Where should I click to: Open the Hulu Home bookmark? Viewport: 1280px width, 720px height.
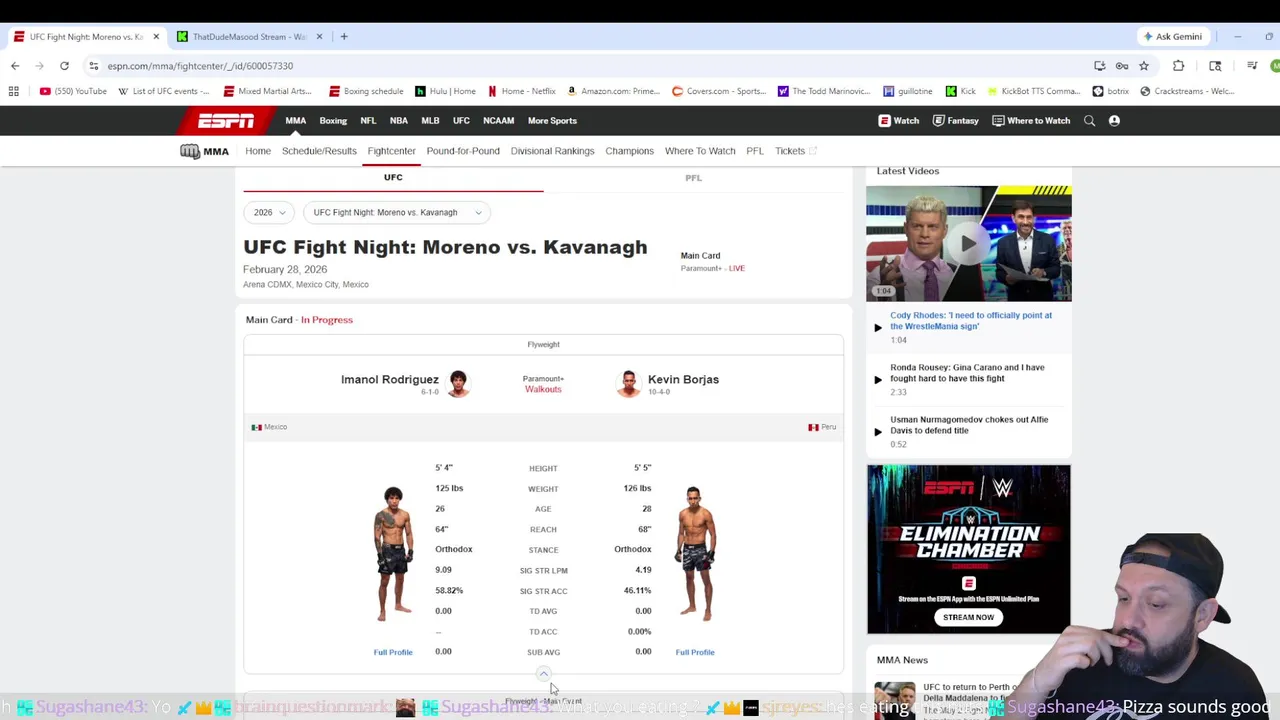[446, 91]
